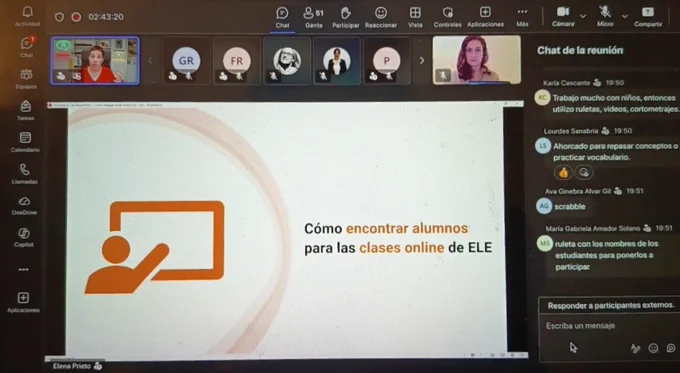Show more apps via sidebar ellipsis
680x373 pixels.
pos(23,269)
